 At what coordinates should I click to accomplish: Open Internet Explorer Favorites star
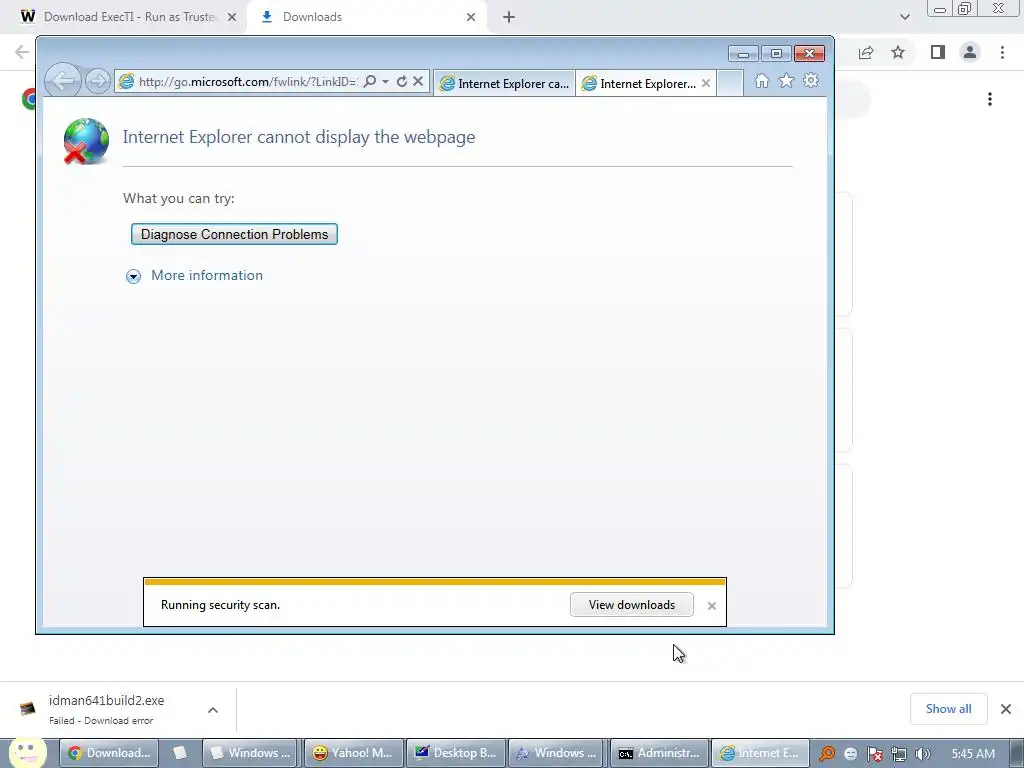[786, 81]
